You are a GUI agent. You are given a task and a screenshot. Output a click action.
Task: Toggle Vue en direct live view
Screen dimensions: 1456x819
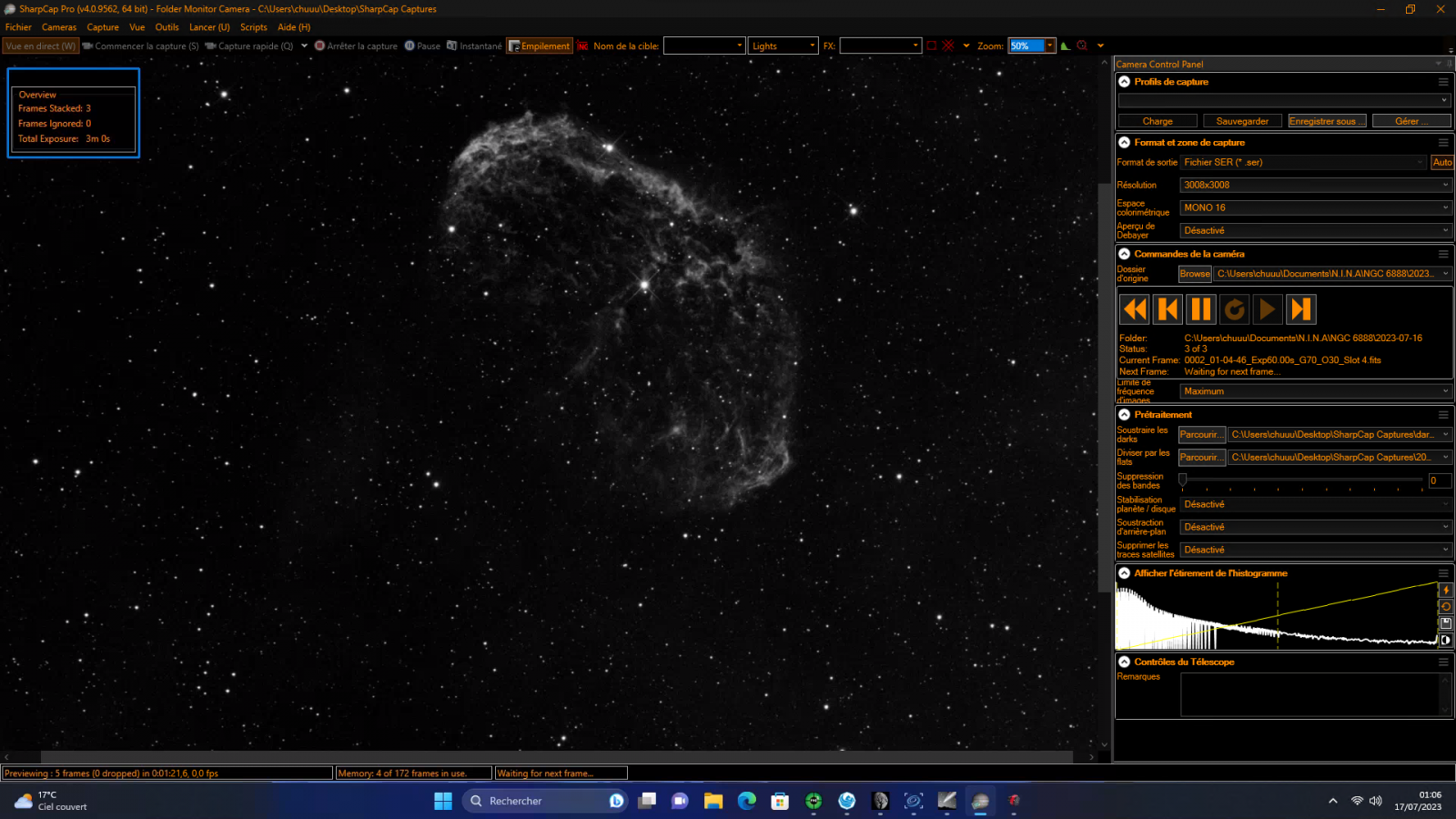[40, 46]
